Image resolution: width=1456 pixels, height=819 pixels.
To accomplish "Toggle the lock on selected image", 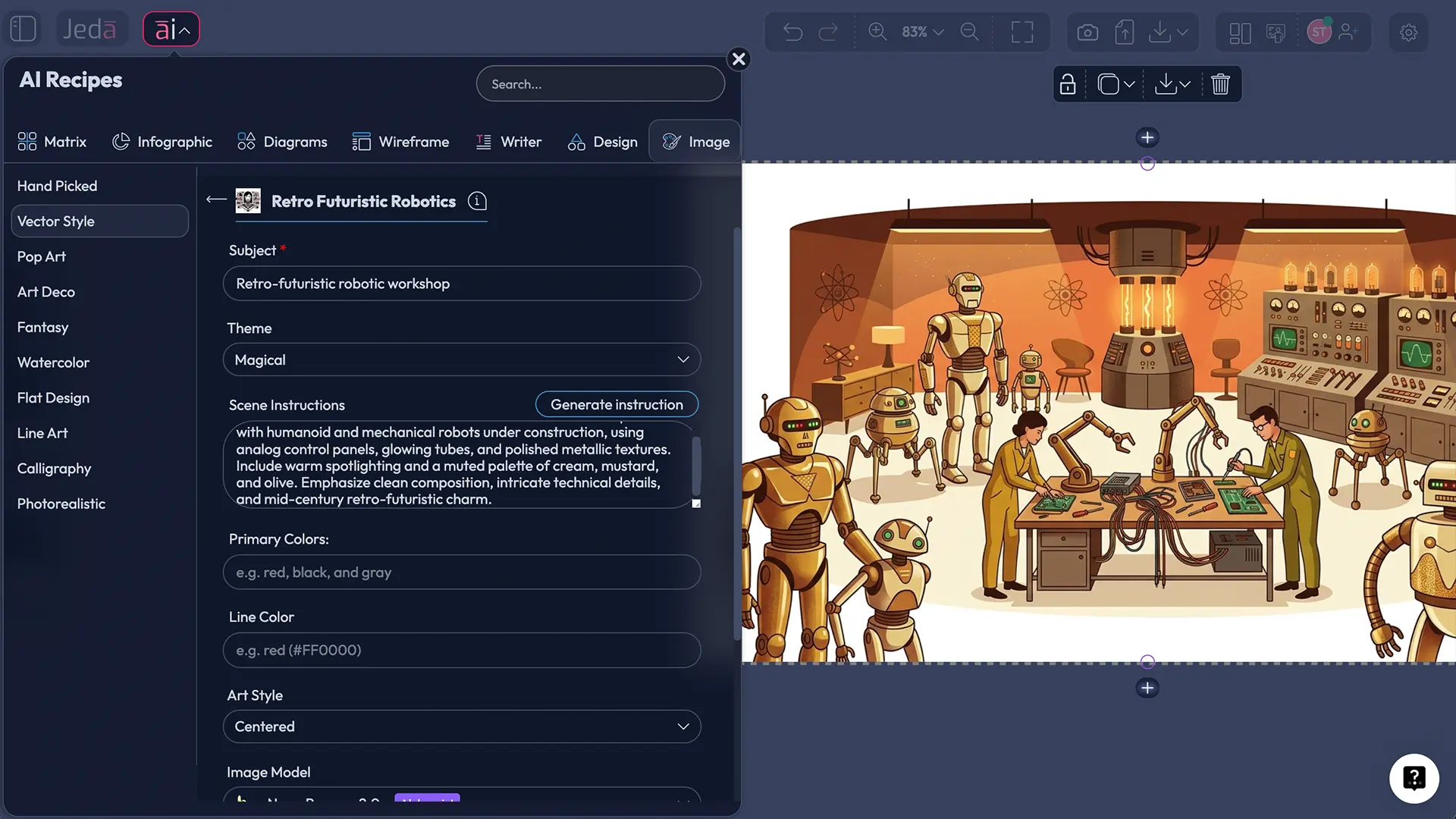I will [x=1068, y=84].
